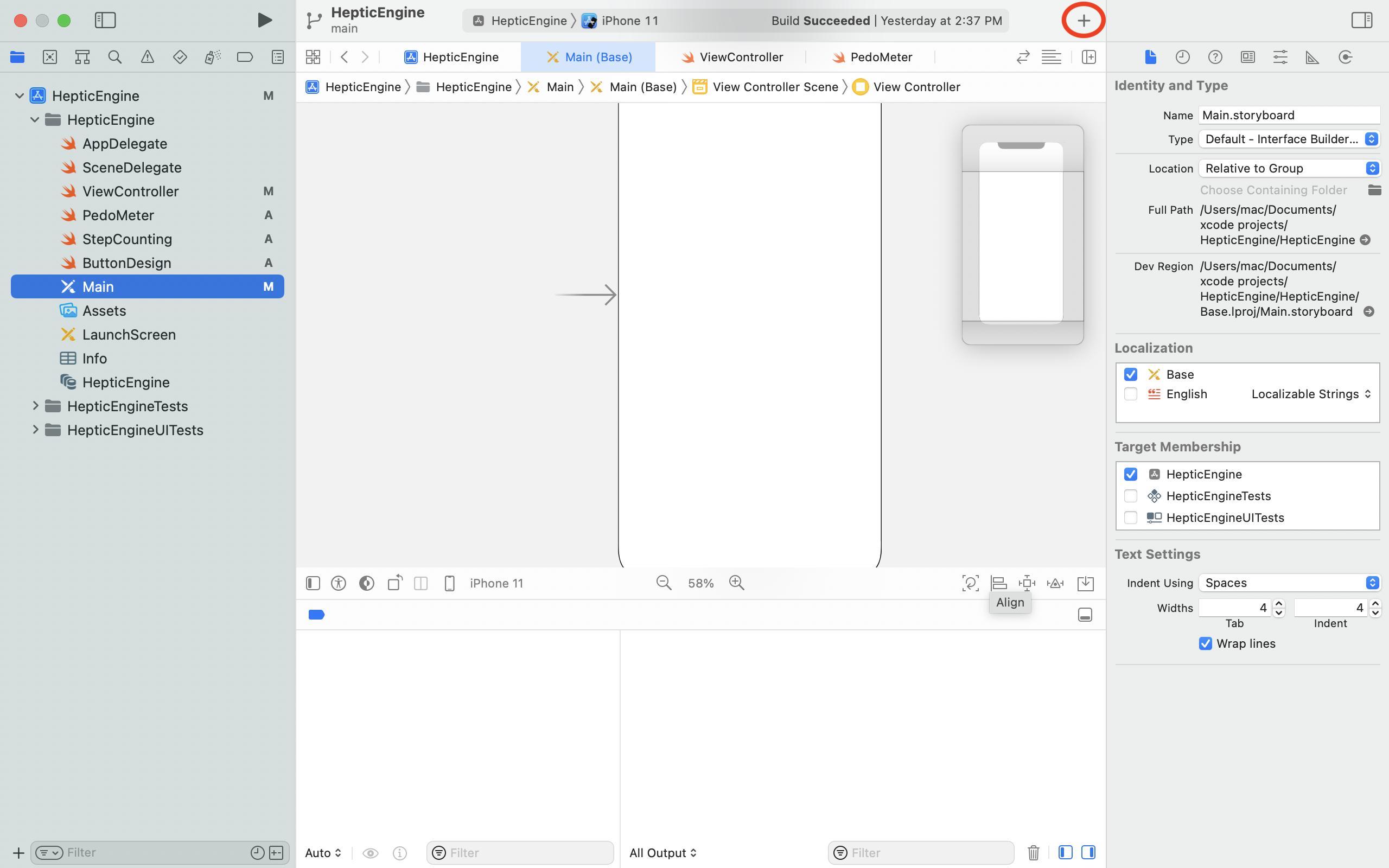1389x868 pixels.
Task: Toggle the navigator sidebar
Action: pyautogui.click(x=105, y=20)
